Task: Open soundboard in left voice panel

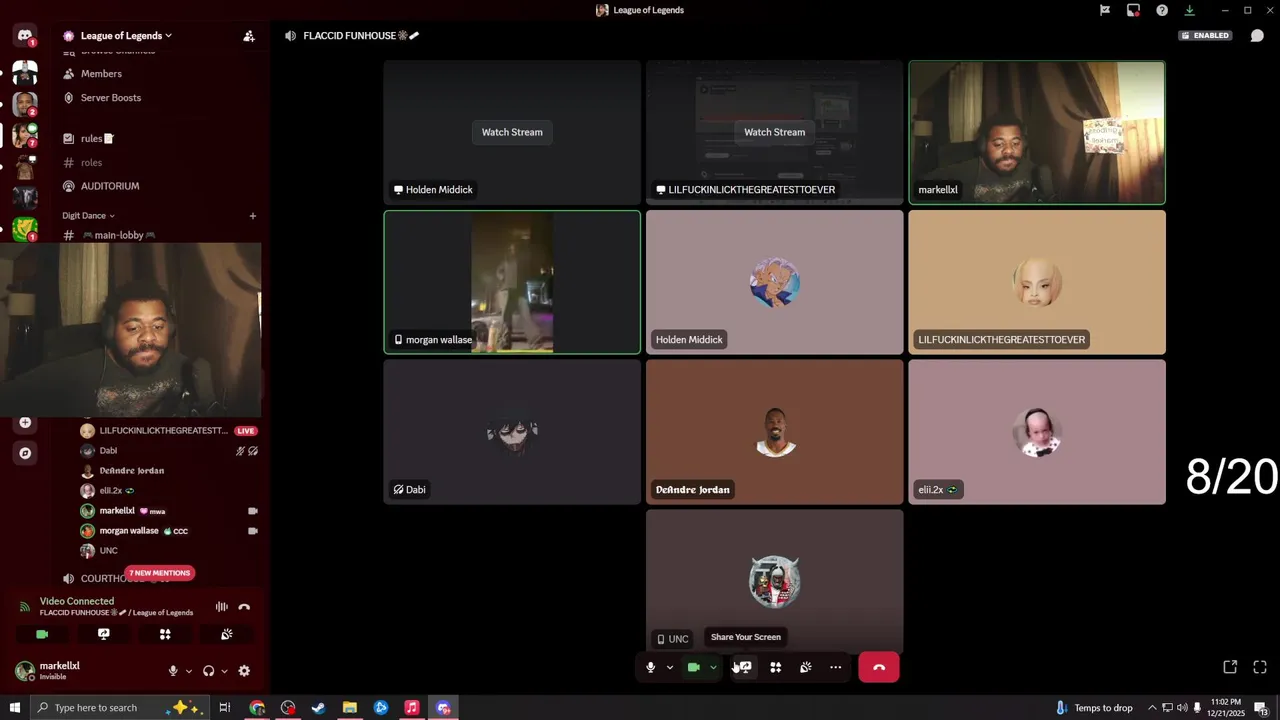Action: (x=227, y=634)
